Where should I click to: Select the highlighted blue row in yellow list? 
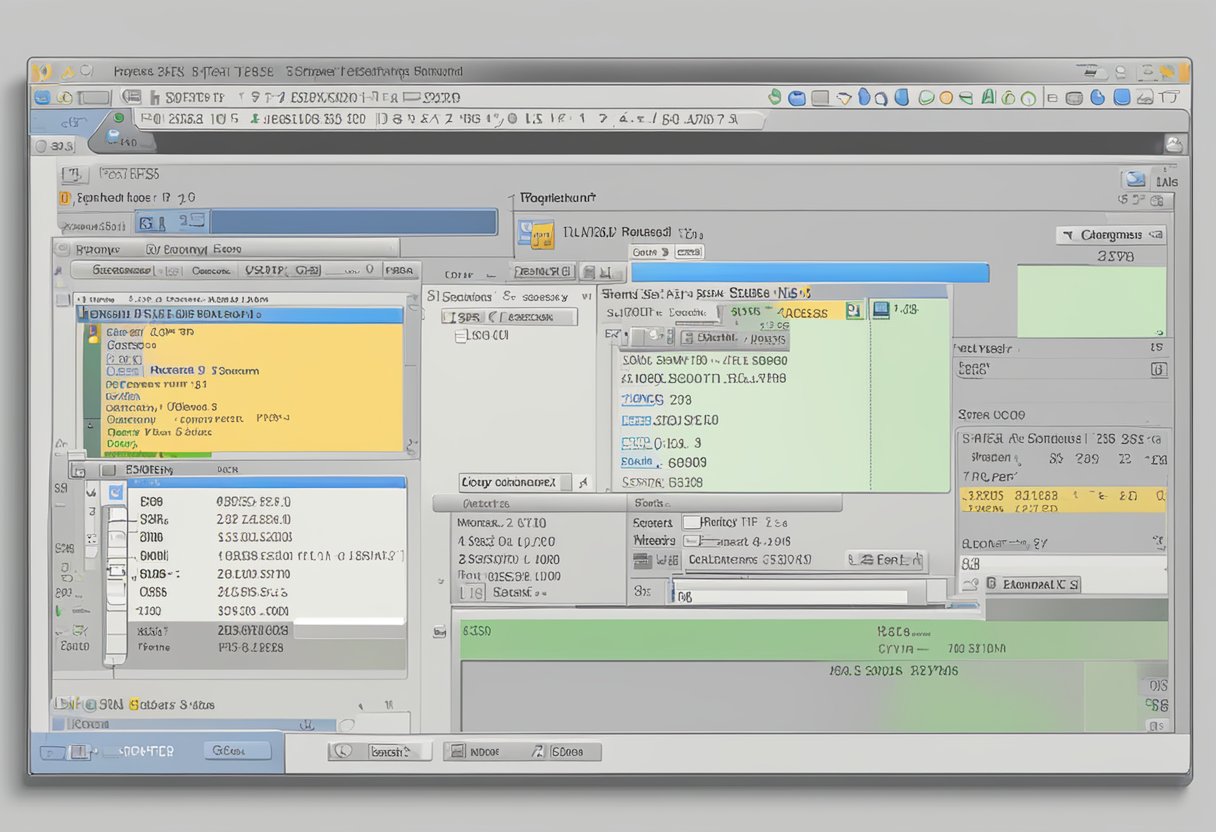(x=240, y=314)
